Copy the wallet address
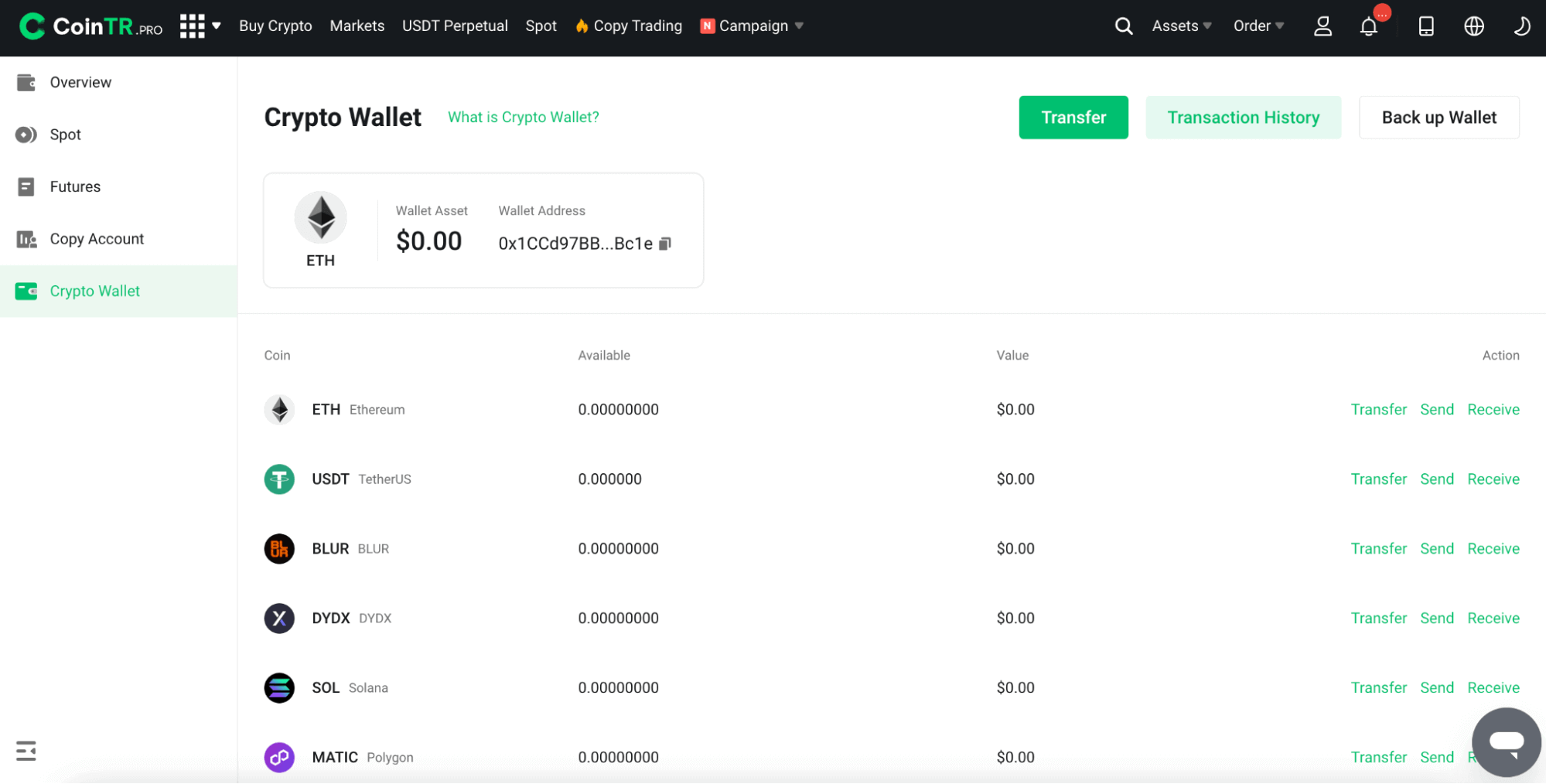This screenshot has width=1546, height=784. (665, 244)
